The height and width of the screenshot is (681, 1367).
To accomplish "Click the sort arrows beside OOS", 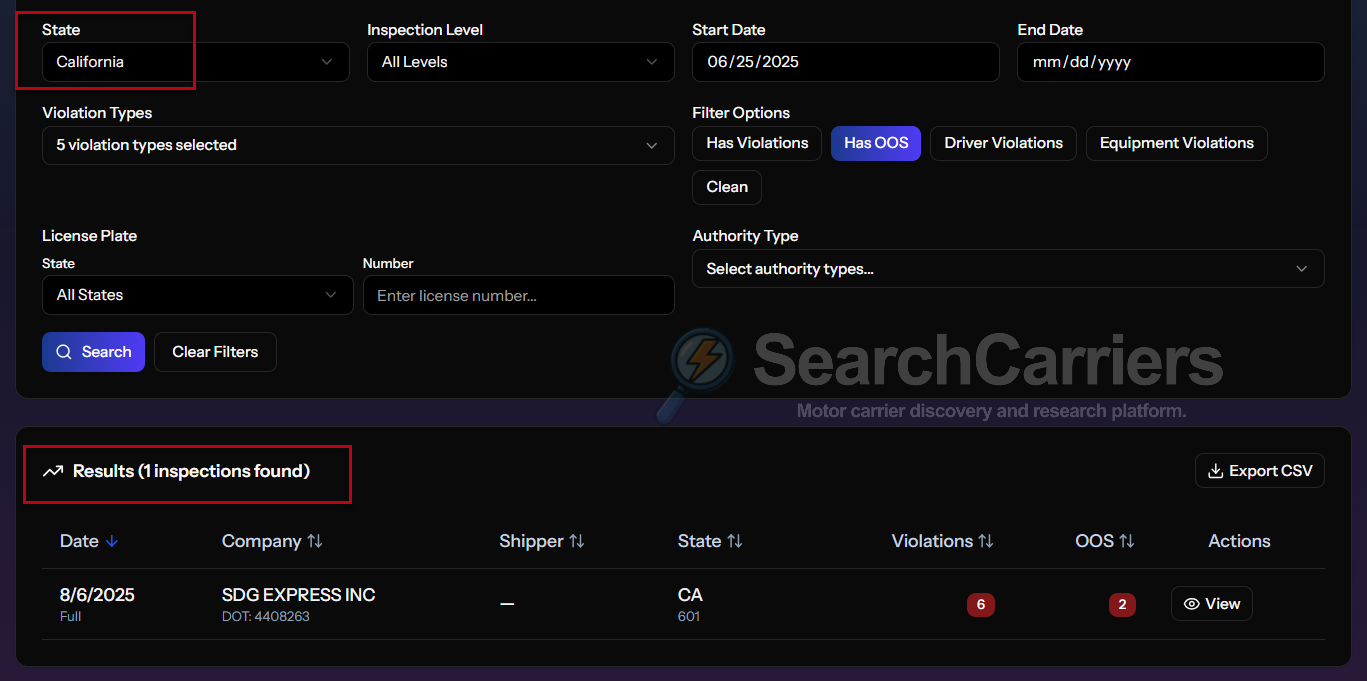I will [1127, 541].
